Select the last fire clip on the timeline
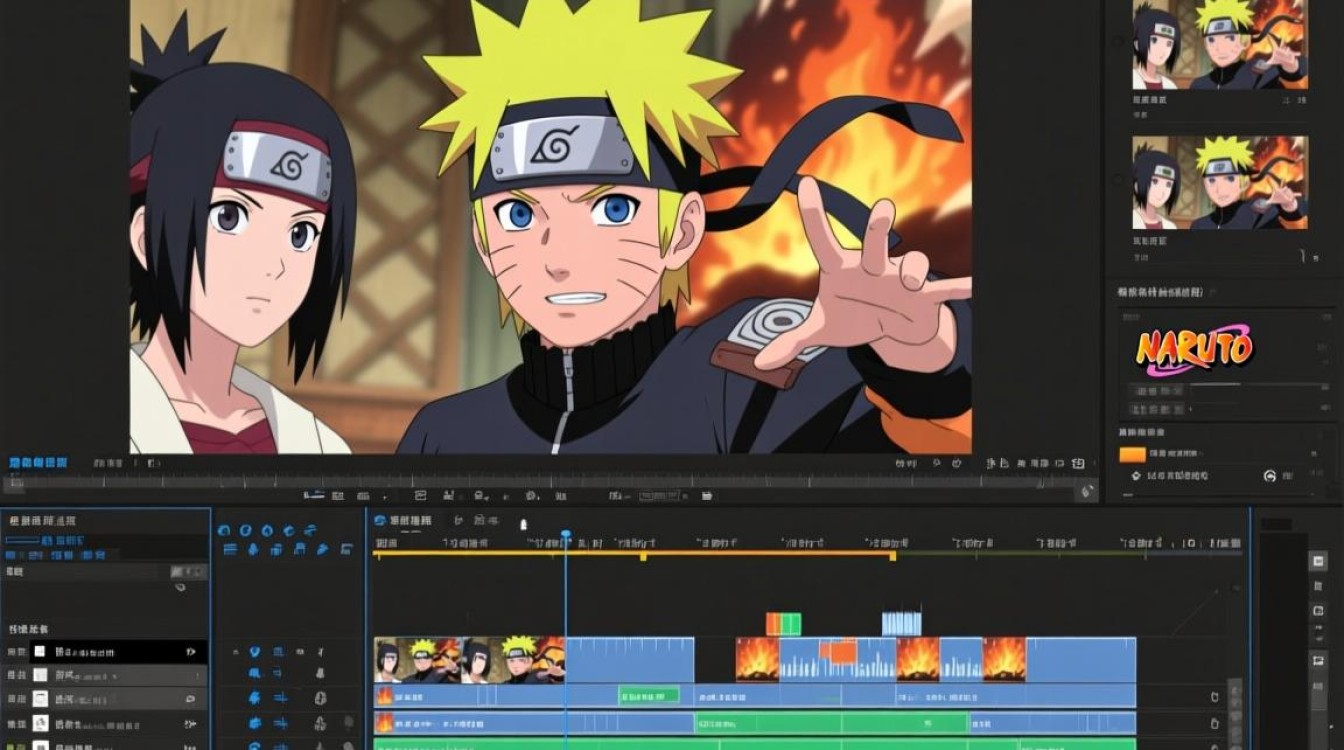 (x=1004, y=660)
